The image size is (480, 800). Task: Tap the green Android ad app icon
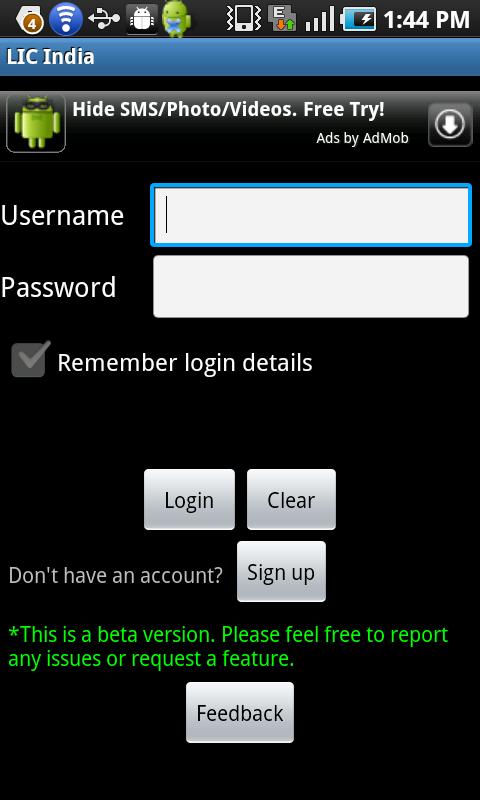pos(36,123)
